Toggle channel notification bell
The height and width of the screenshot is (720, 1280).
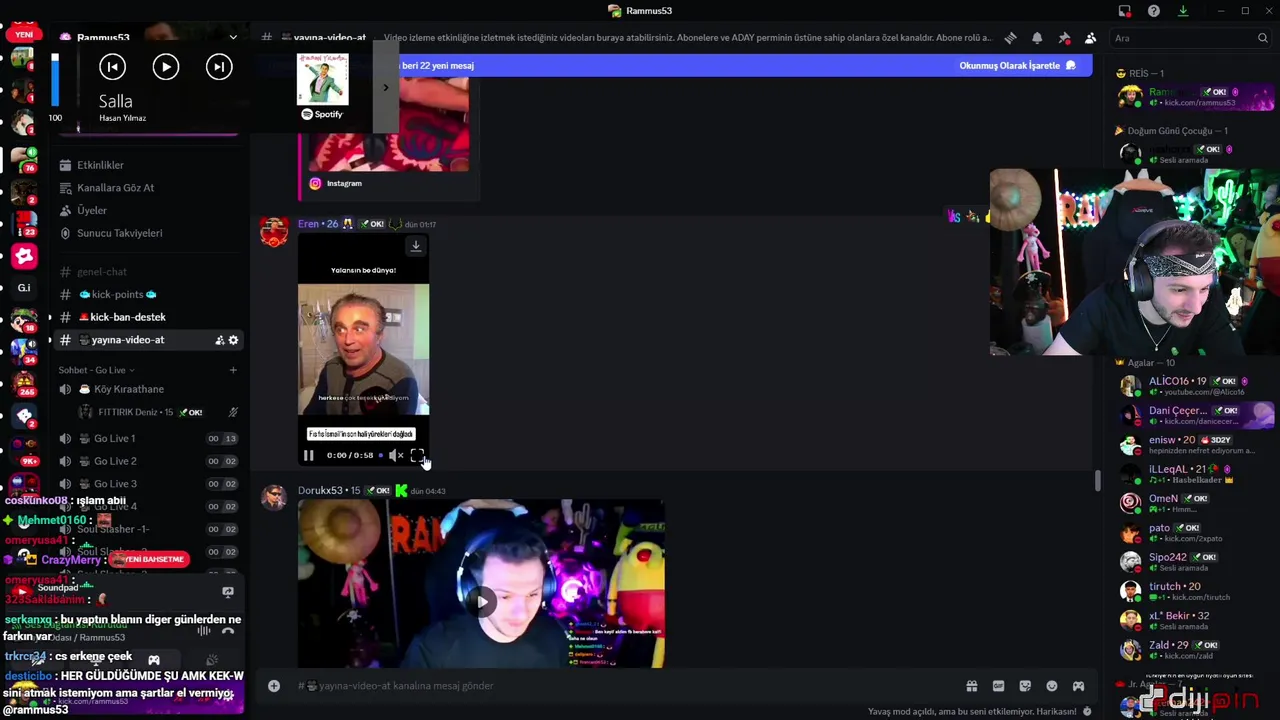(x=1037, y=38)
